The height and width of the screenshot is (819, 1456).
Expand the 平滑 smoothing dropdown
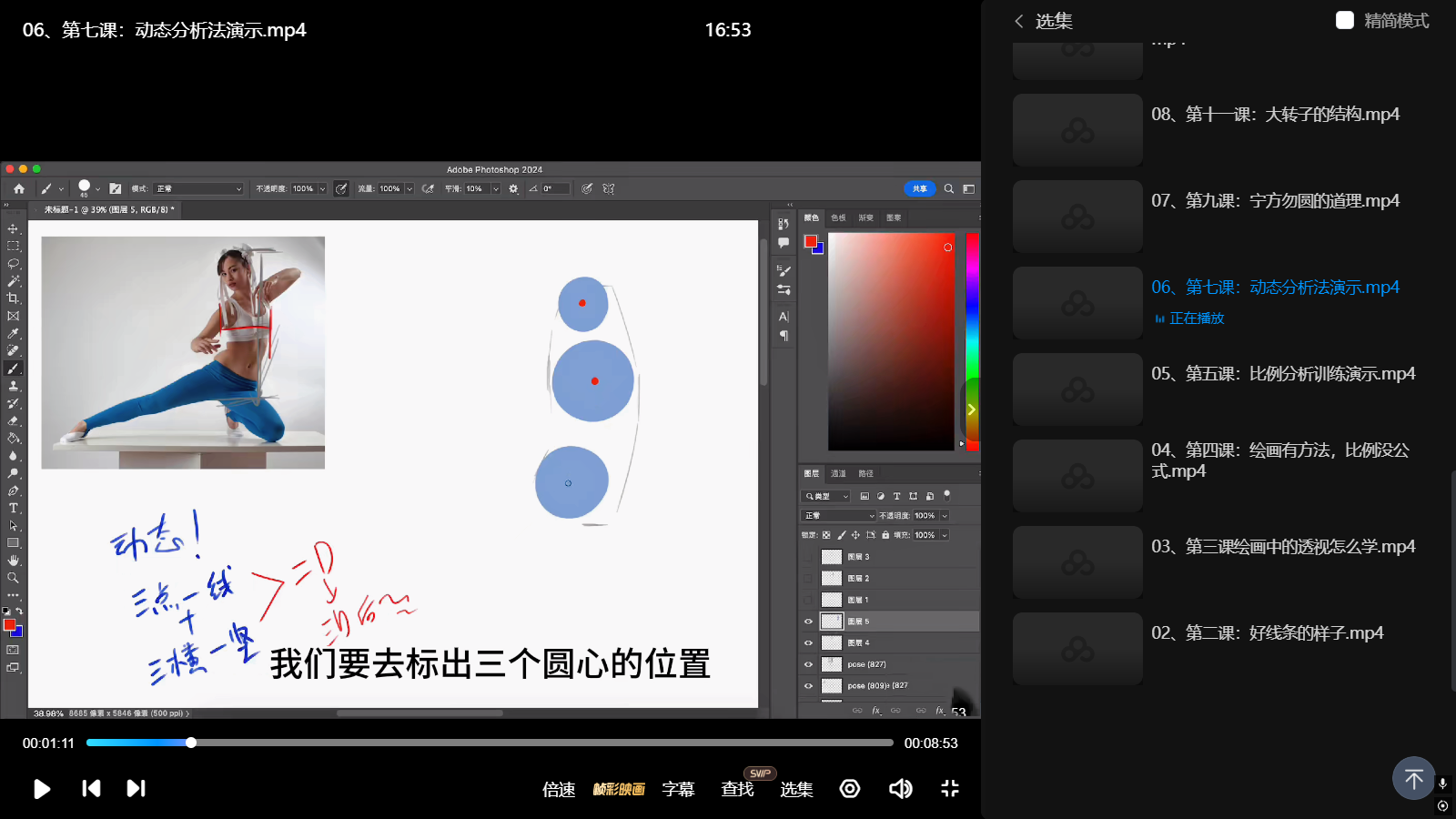coord(496,188)
